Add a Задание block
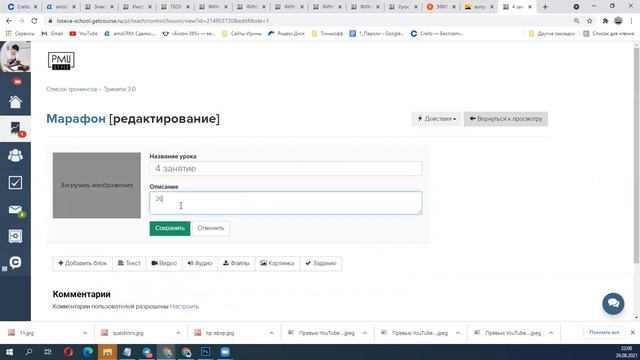This screenshot has width=640, height=360. tap(321, 263)
